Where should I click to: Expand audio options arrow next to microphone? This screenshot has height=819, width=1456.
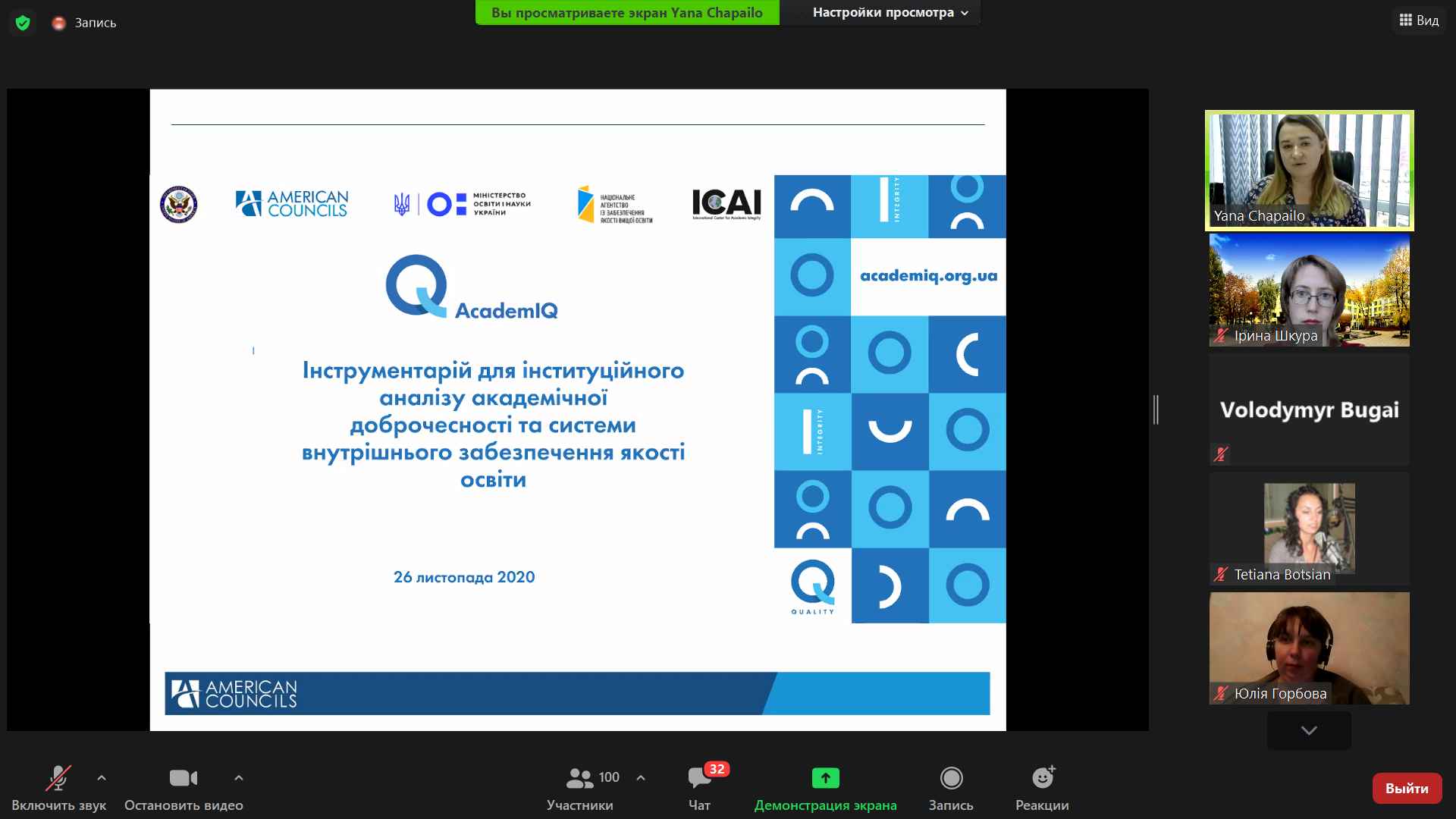pyautogui.click(x=102, y=778)
